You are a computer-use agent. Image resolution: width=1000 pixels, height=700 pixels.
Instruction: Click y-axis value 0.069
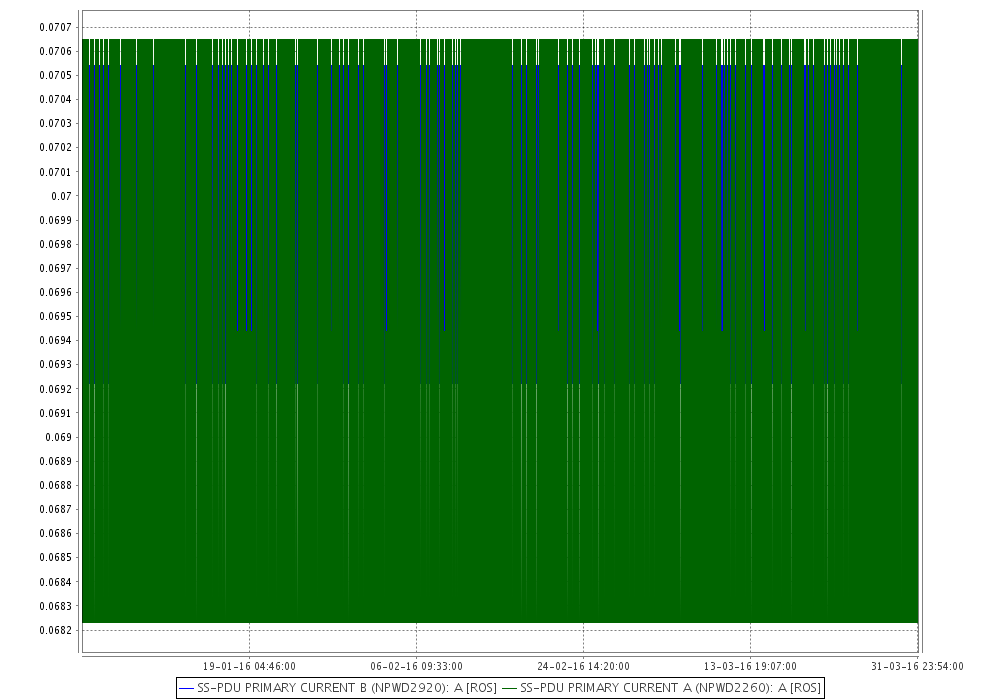59,437
